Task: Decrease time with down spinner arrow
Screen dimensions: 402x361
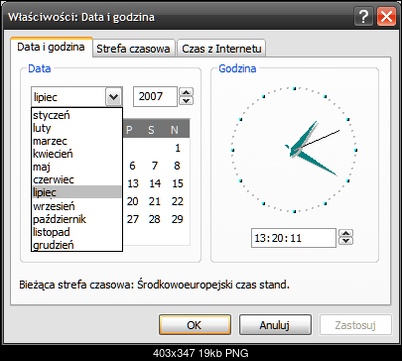Action: (x=346, y=241)
